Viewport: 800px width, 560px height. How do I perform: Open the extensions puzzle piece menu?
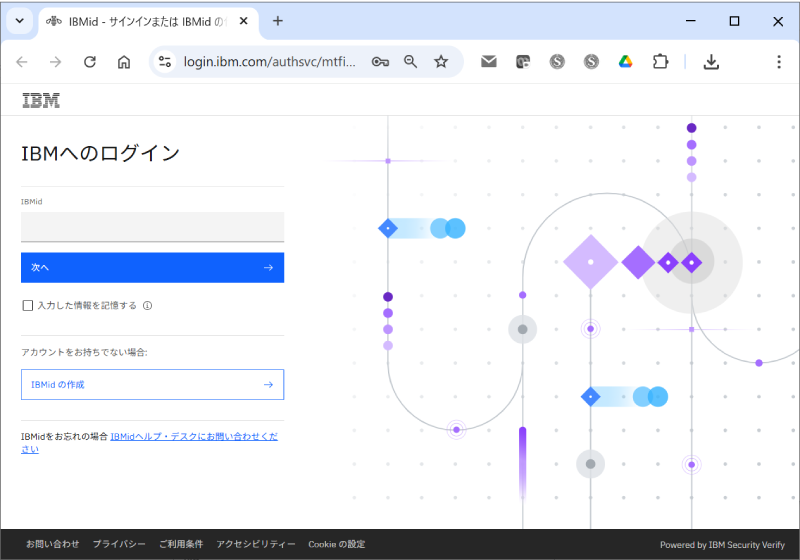tap(660, 62)
